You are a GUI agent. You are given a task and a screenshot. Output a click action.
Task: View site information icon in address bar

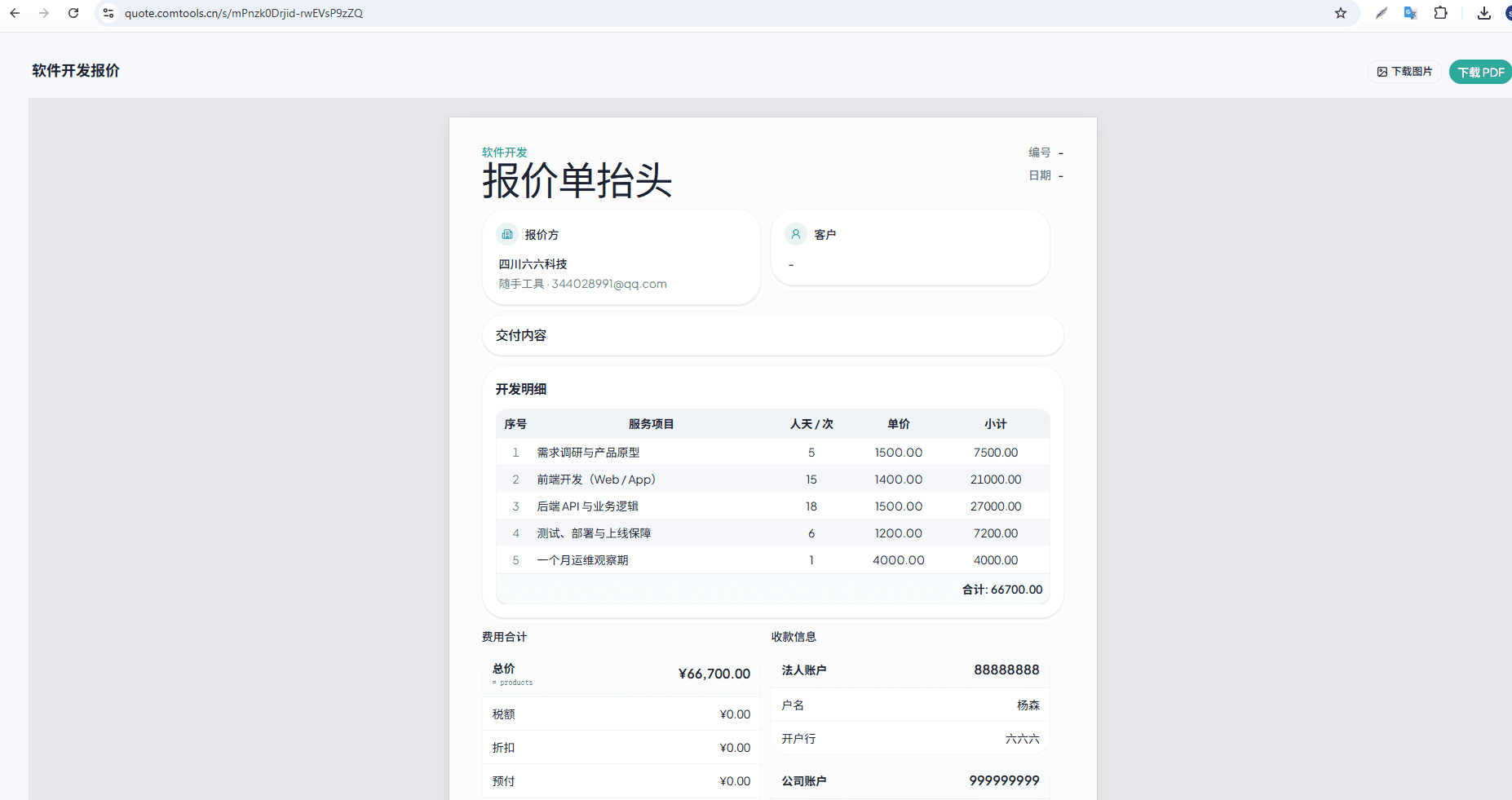(x=108, y=13)
